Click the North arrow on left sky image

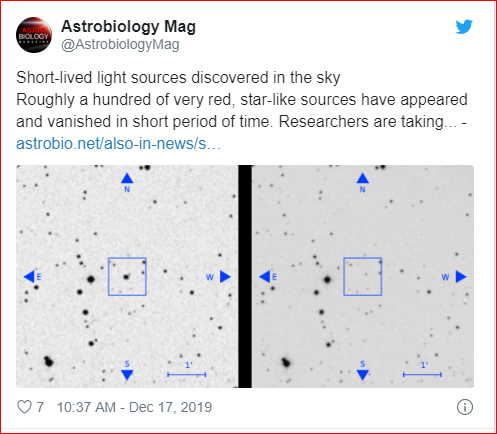127,178
